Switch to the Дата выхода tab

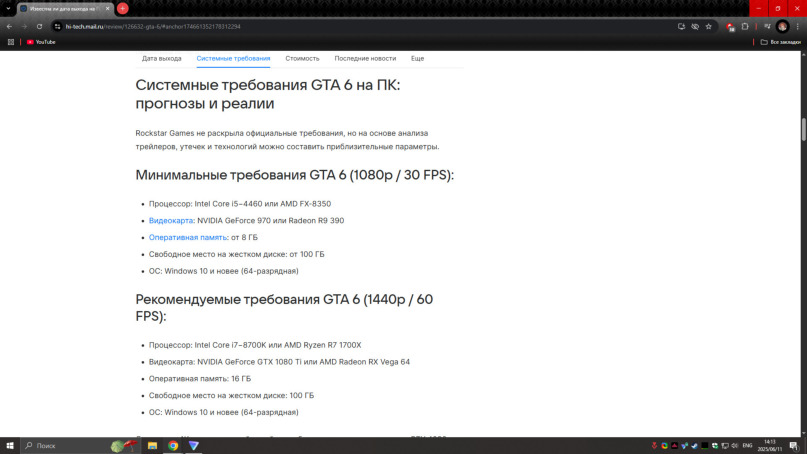point(162,59)
